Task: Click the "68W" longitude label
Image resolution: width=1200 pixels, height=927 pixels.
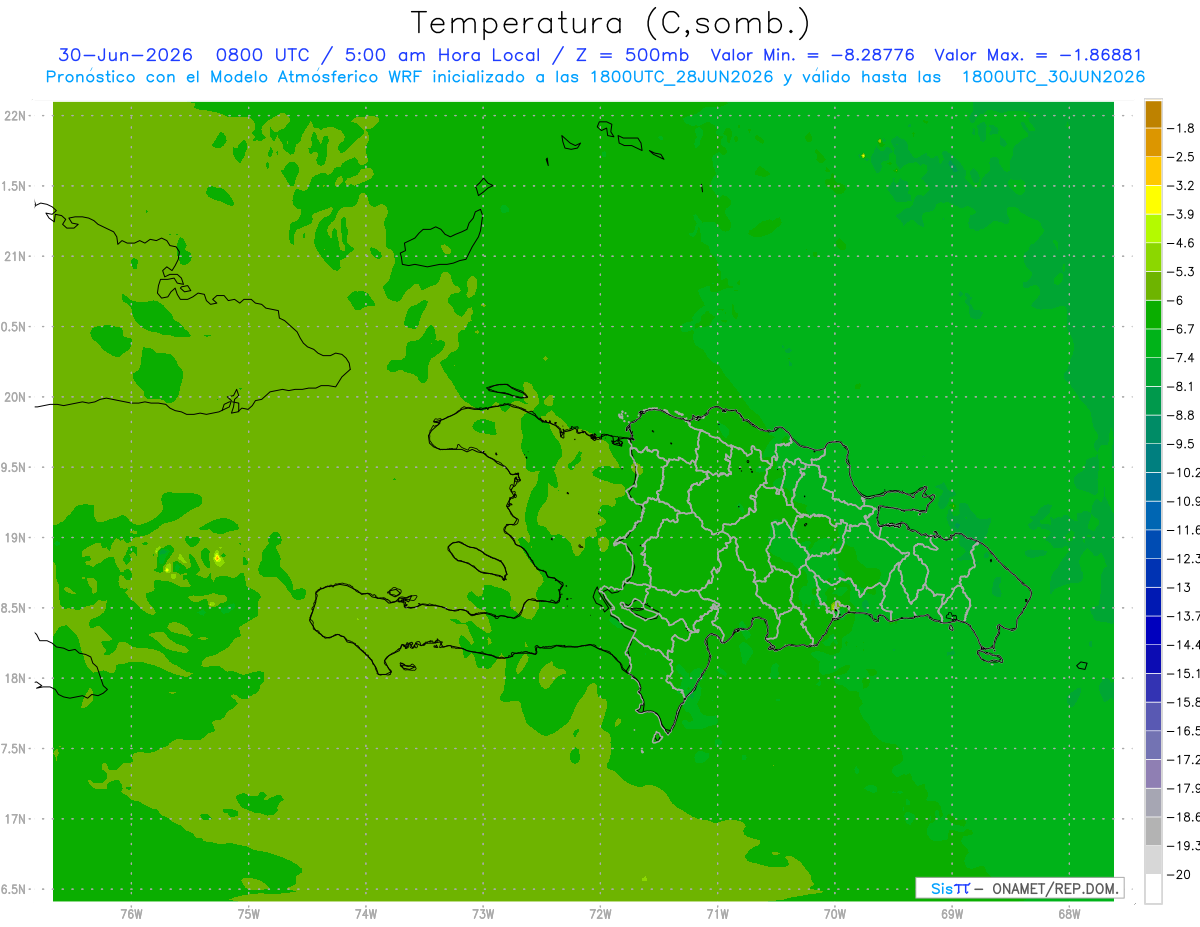Action: (x=1068, y=913)
